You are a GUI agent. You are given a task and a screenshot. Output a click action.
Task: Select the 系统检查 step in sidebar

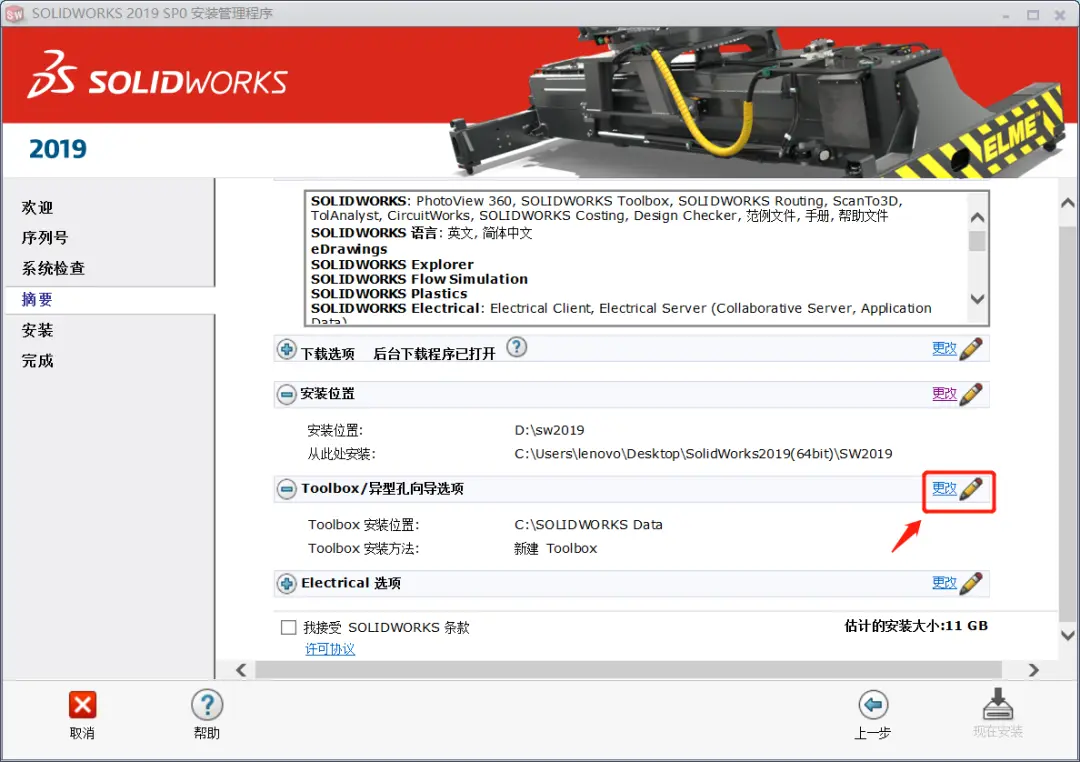tap(53, 268)
